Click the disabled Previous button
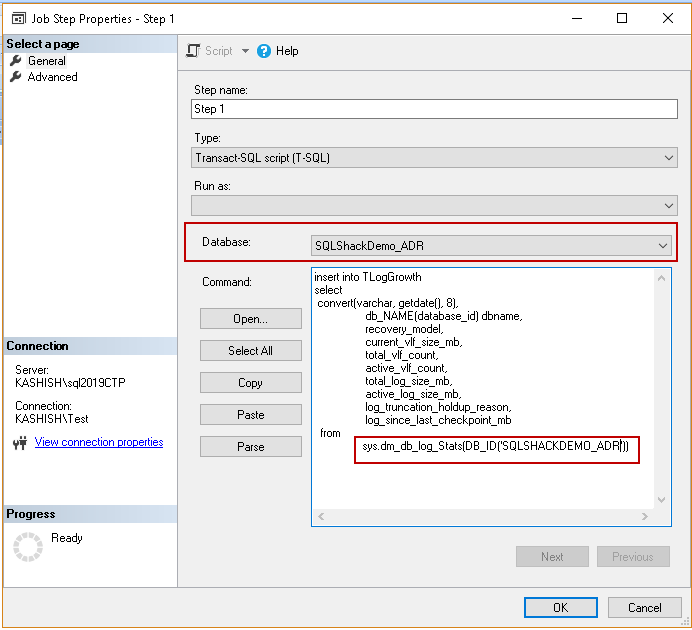This screenshot has height=630, width=692. point(633,557)
